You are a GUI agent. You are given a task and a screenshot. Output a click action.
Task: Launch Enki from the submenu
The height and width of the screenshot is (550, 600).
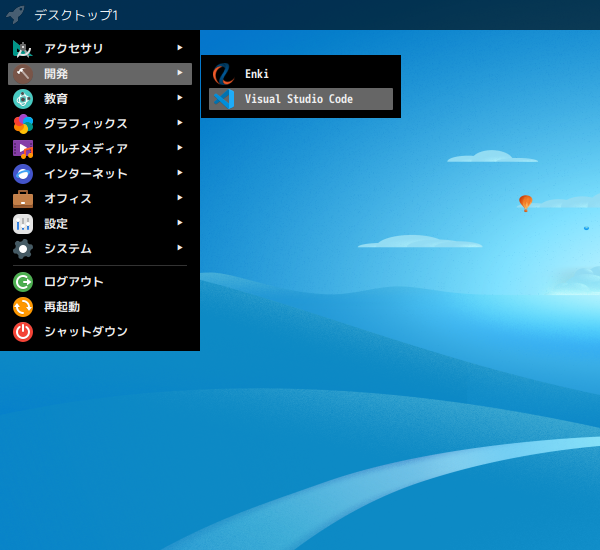[x=301, y=74]
